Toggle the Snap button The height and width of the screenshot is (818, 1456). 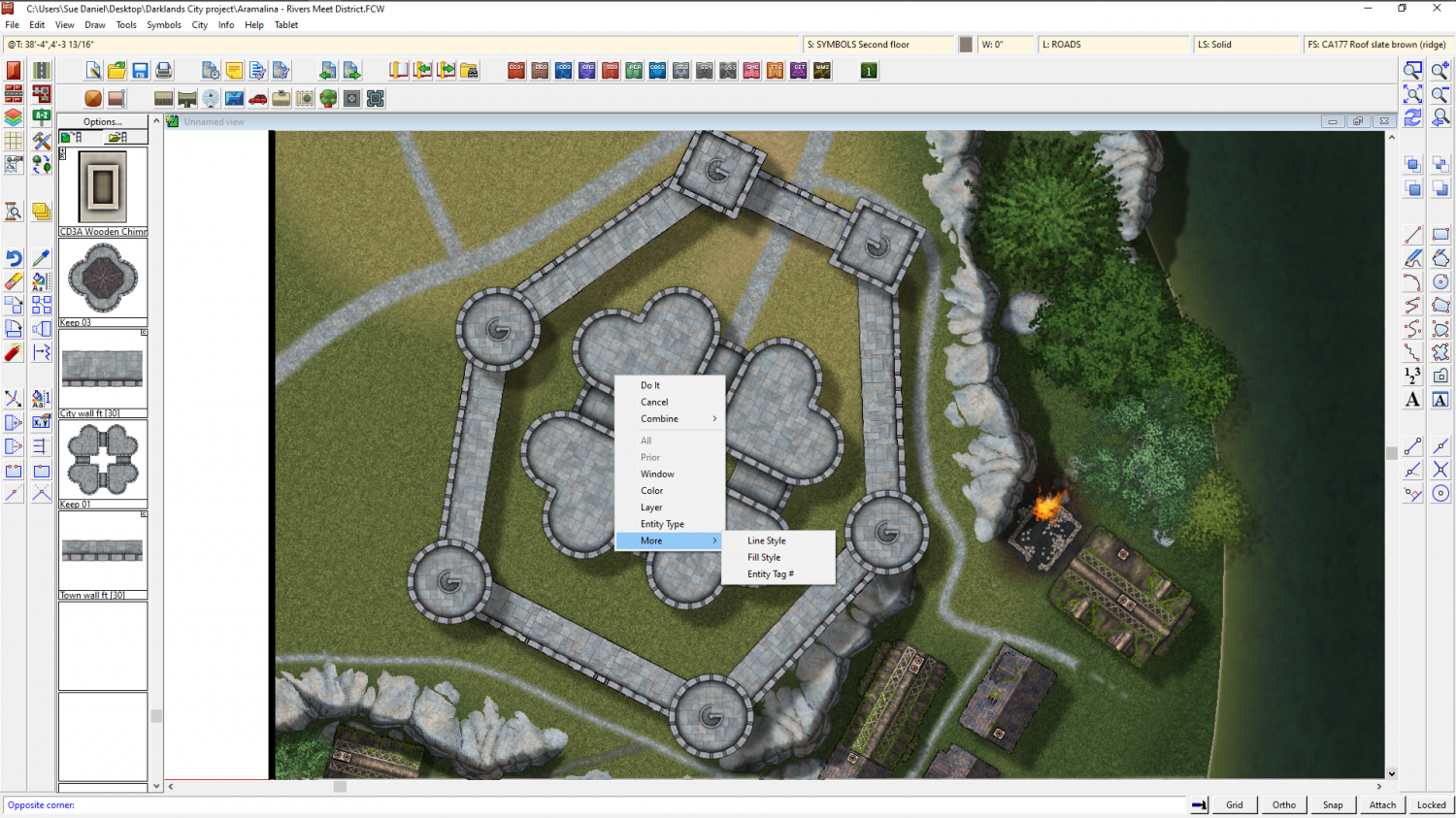pyautogui.click(x=1333, y=804)
